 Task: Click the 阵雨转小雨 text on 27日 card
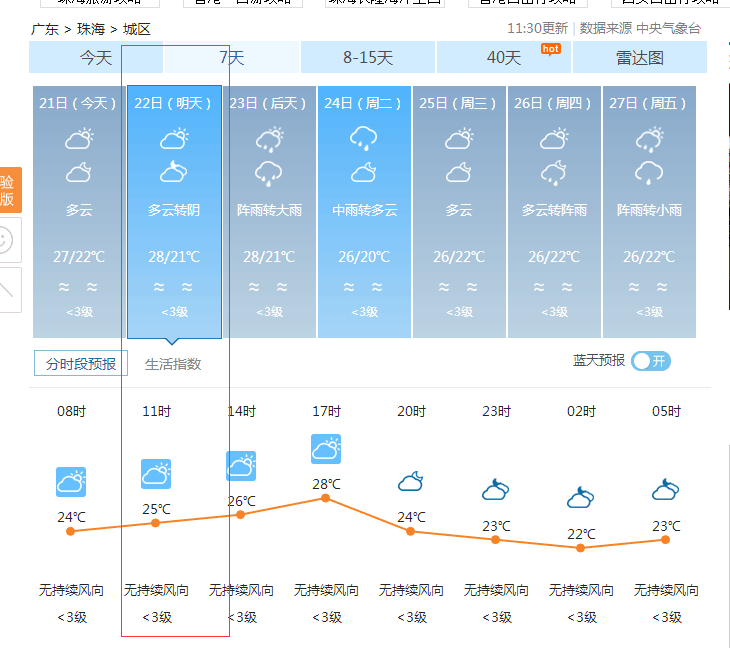649,210
